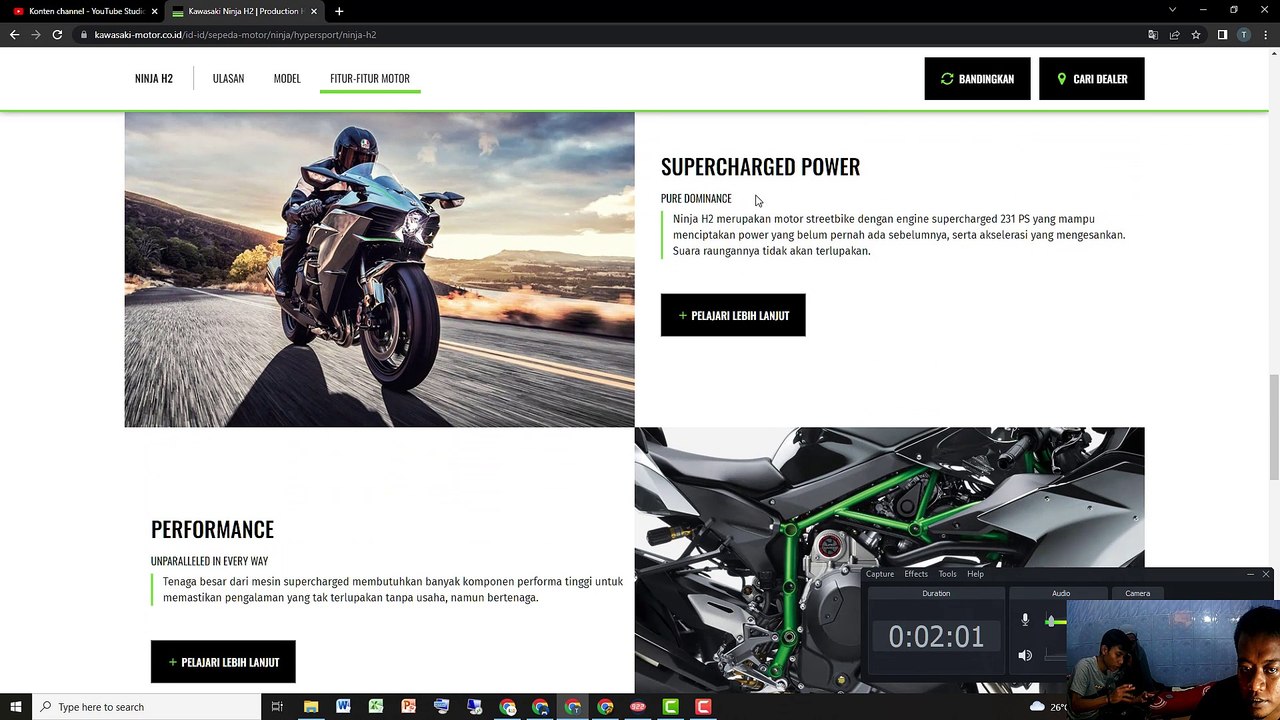Open the green Camtasia taskbar icon

click(670, 707)
